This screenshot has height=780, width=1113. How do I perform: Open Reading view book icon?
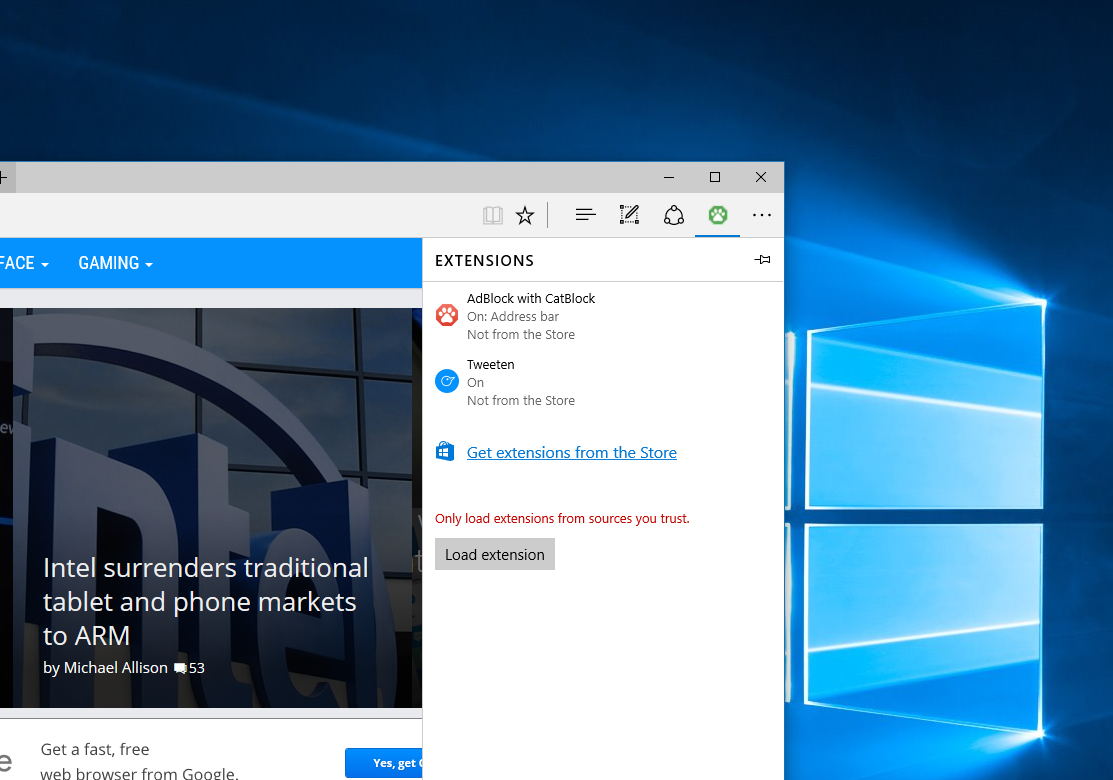[x=493, y=215]
